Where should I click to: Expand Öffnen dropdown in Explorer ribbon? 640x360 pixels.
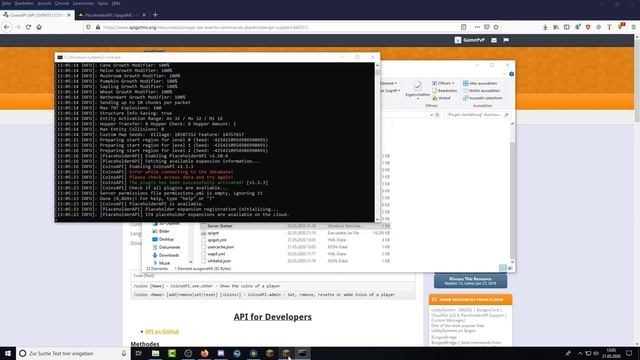point(453,83)
